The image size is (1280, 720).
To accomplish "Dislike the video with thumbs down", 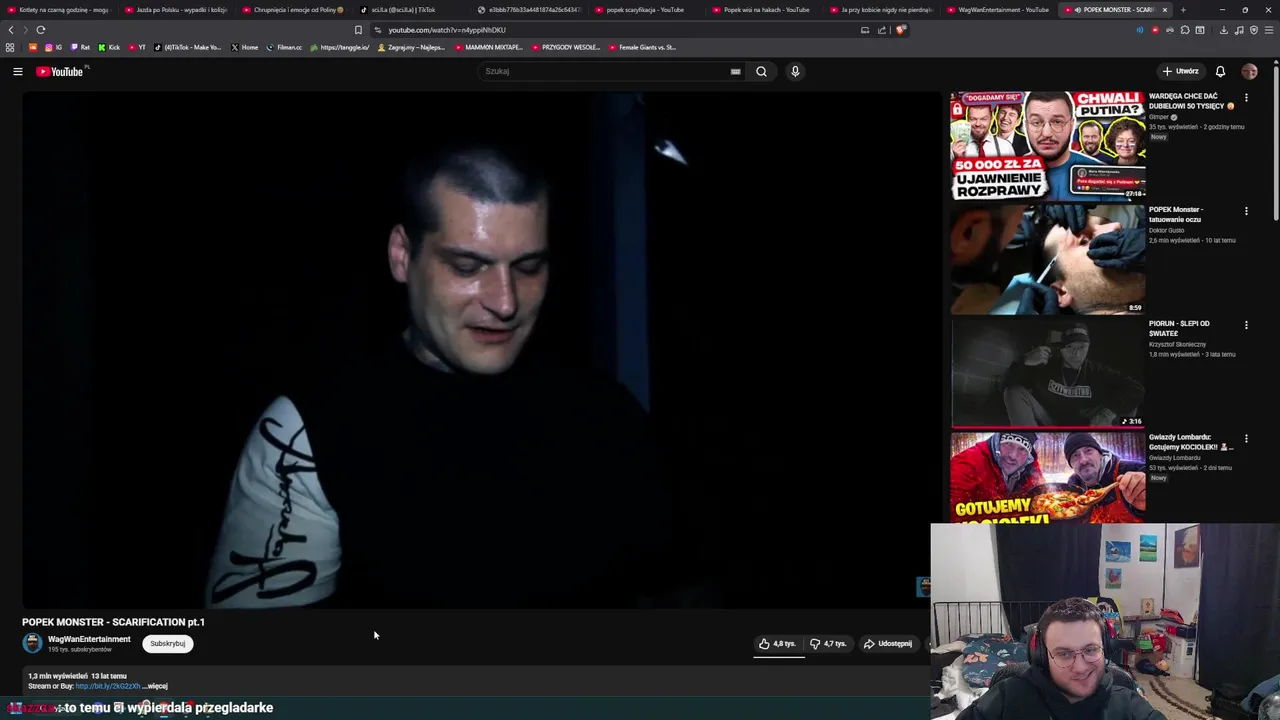I will click(x=828, y=644).
